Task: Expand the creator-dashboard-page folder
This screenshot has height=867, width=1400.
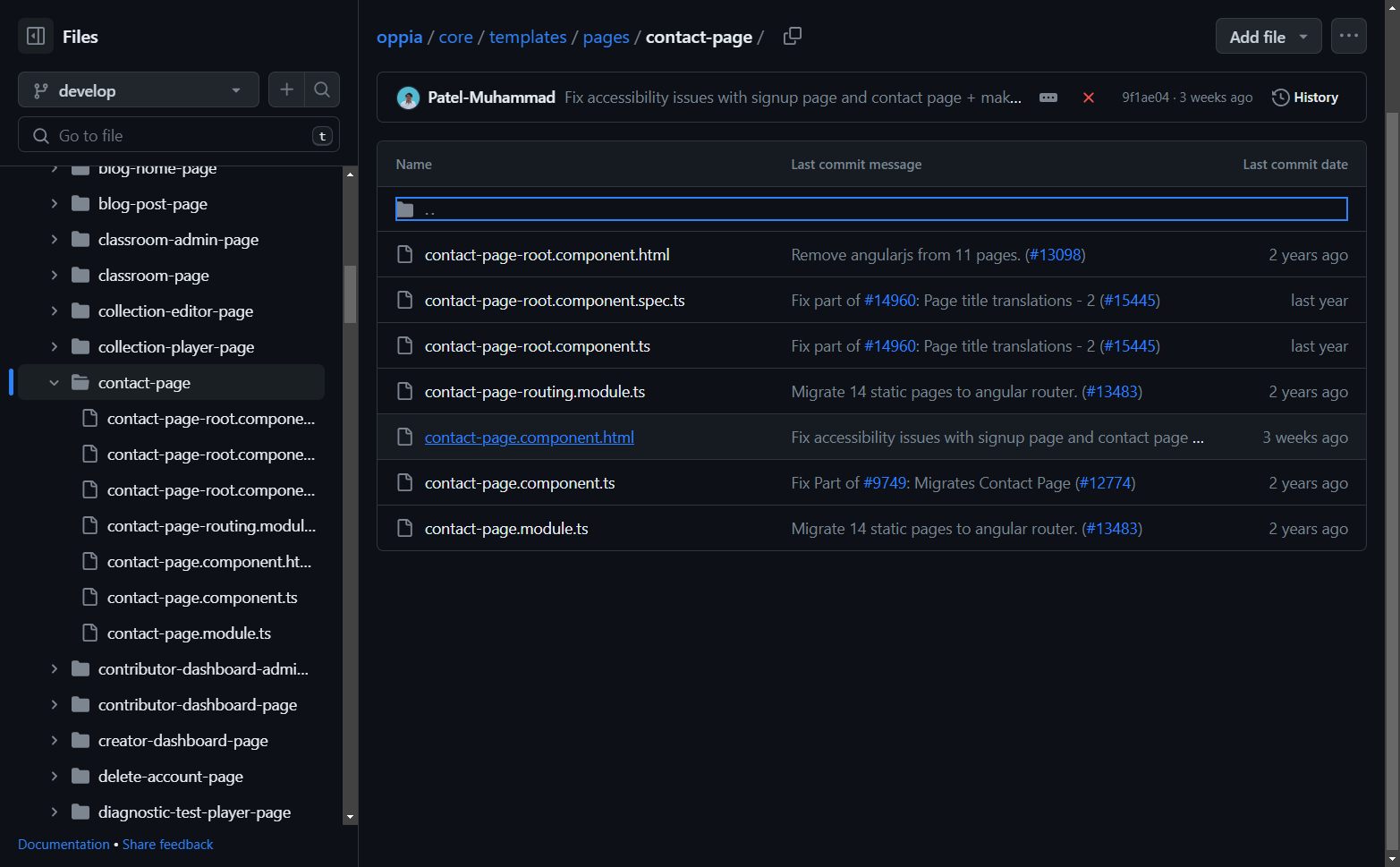Action: point(55,741)
